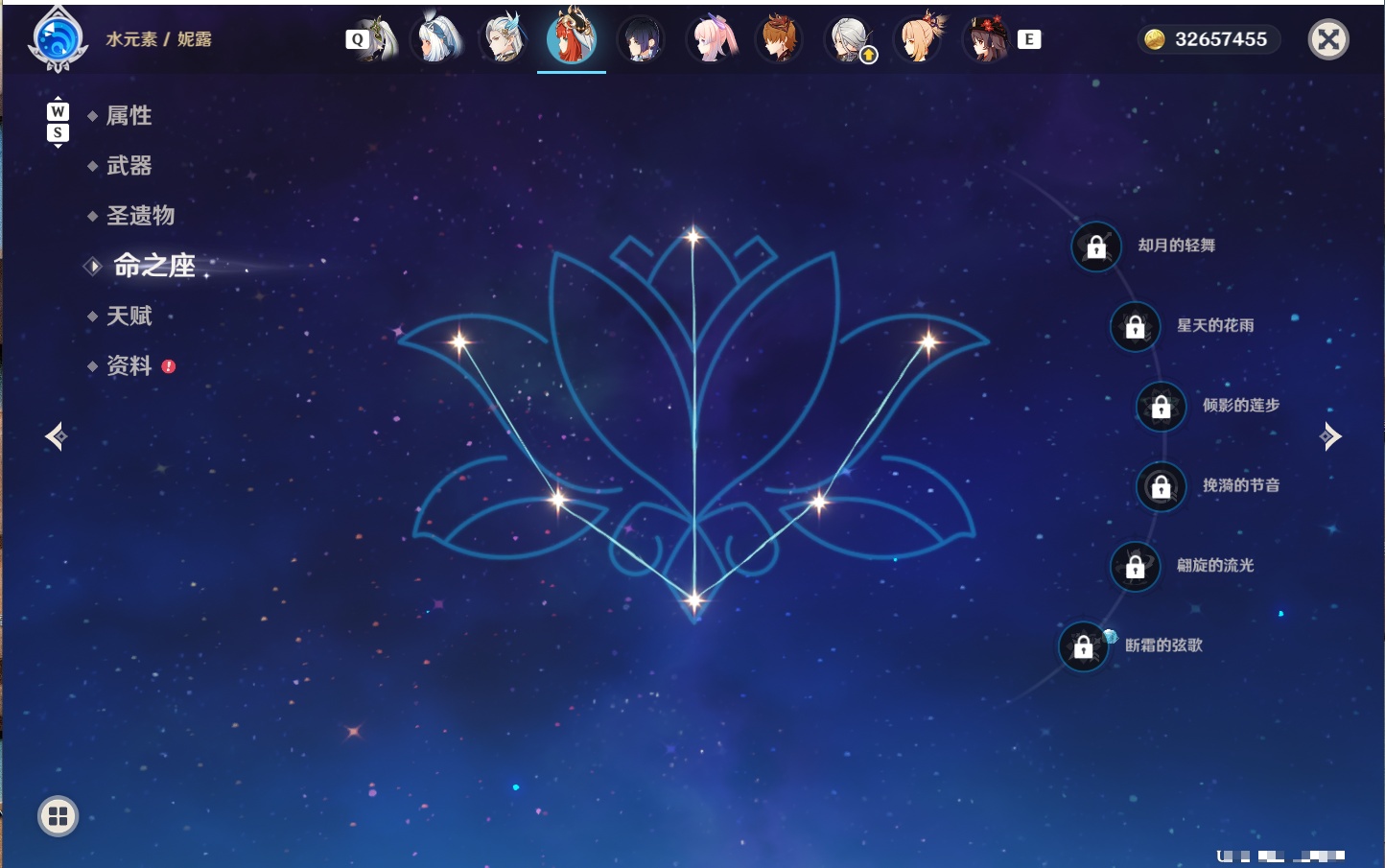
Task: Click the lower-right star of the constellation
Action: 819,501
